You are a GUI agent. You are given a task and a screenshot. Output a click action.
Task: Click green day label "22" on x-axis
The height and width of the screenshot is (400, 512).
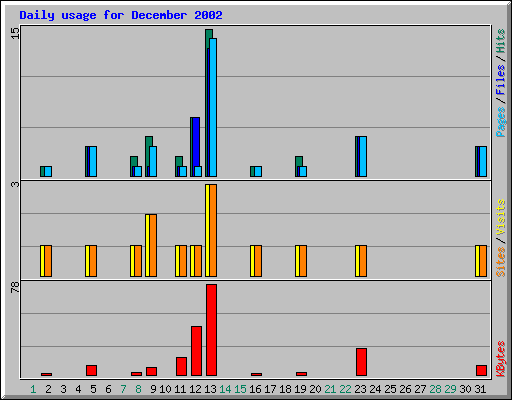pyautogui.click(x=345, y=389)
